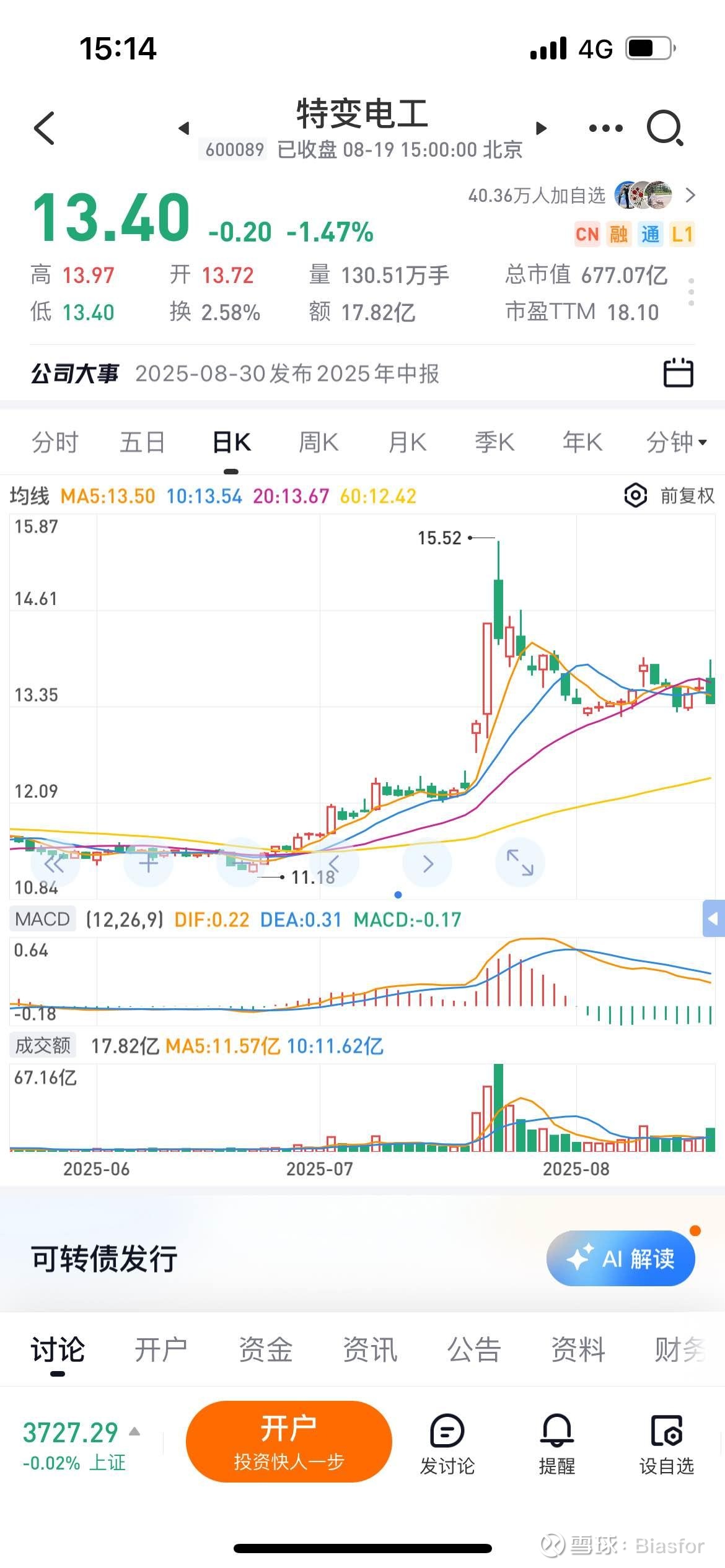This screenshot has width=725, height=1568.
Task: Select the 年K chart tab
Action: 582,442
